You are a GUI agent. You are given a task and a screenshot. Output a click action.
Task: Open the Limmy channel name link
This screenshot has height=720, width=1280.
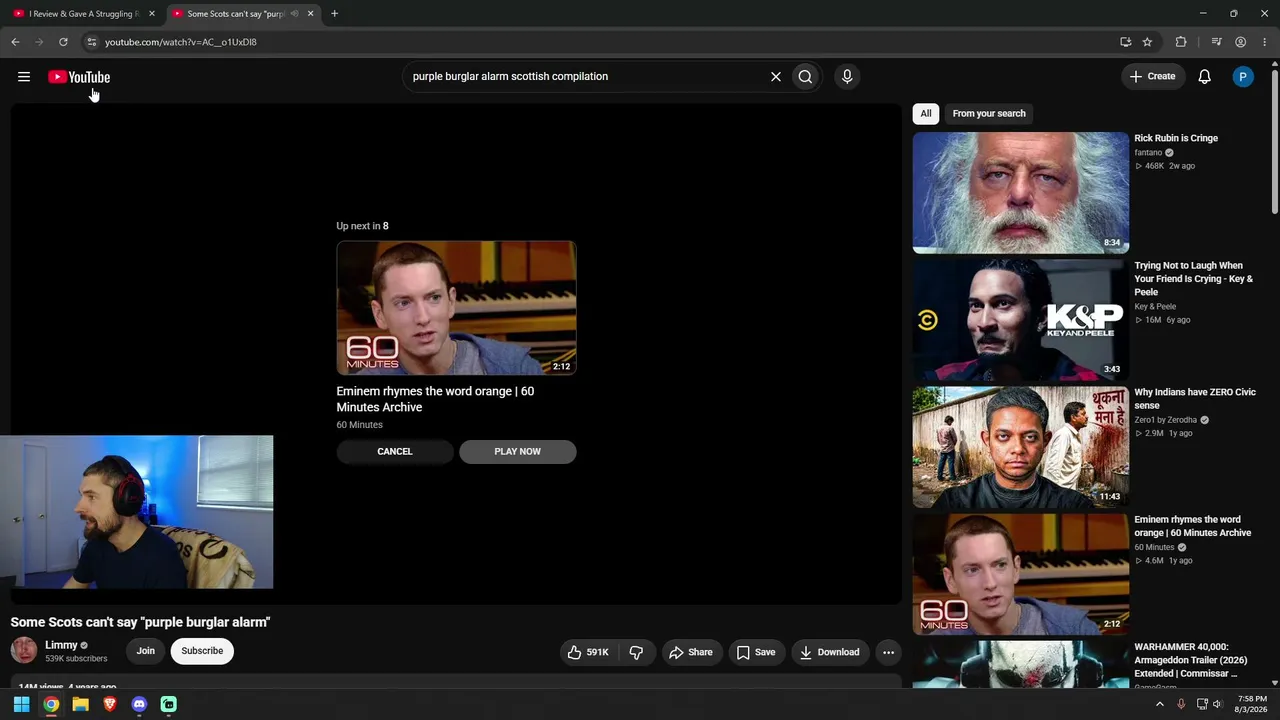pos(61,645)
